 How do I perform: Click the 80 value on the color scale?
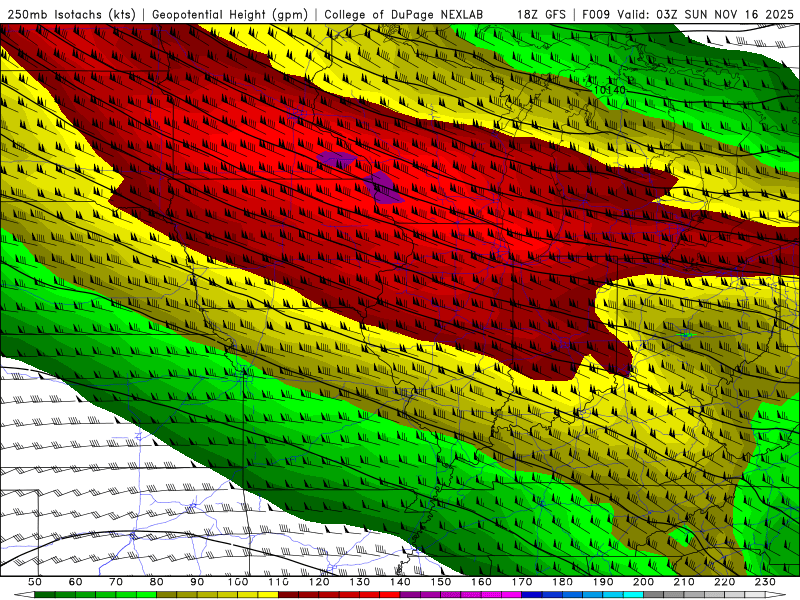coord(157,582)
